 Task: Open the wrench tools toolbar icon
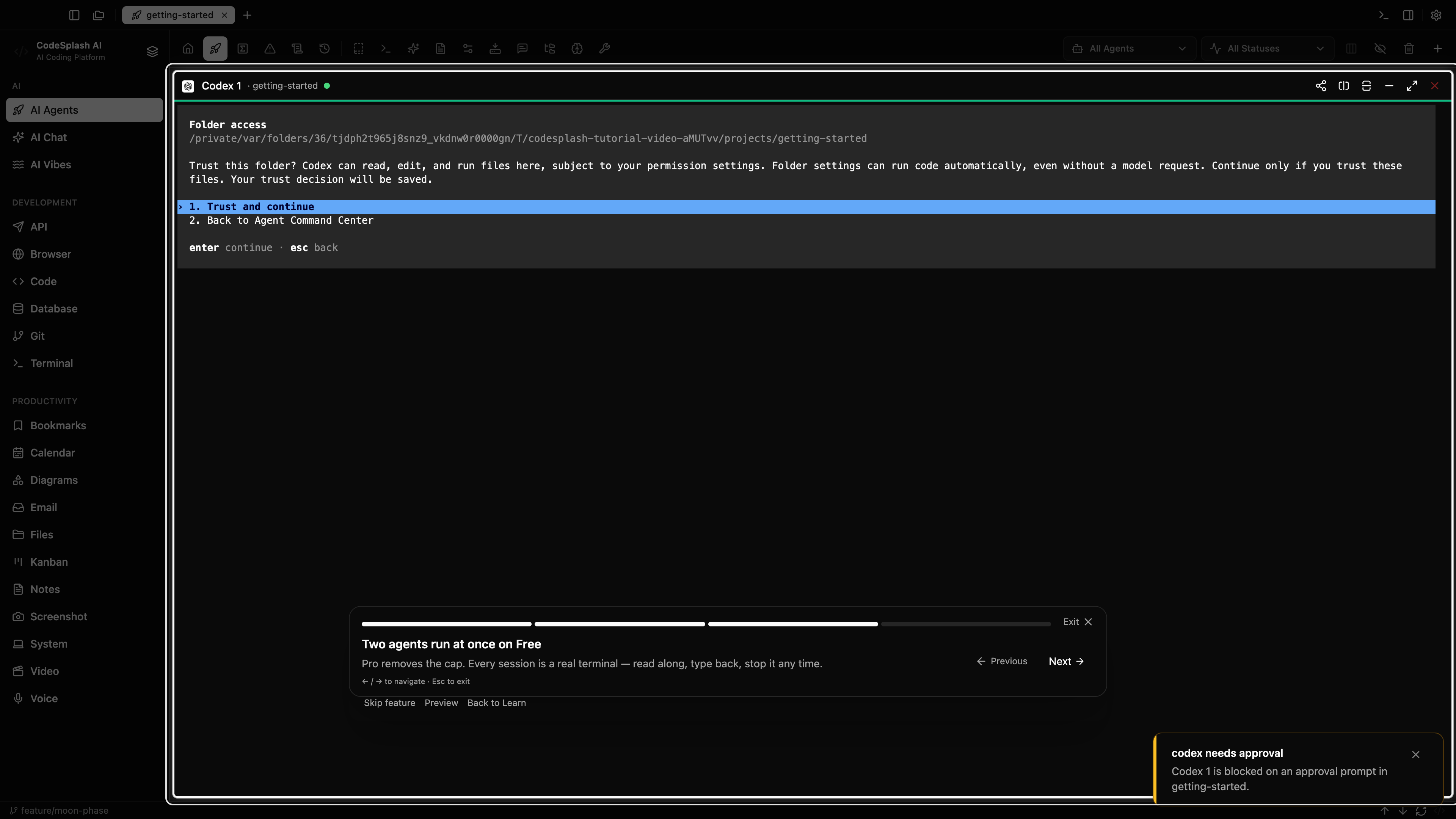604,49
